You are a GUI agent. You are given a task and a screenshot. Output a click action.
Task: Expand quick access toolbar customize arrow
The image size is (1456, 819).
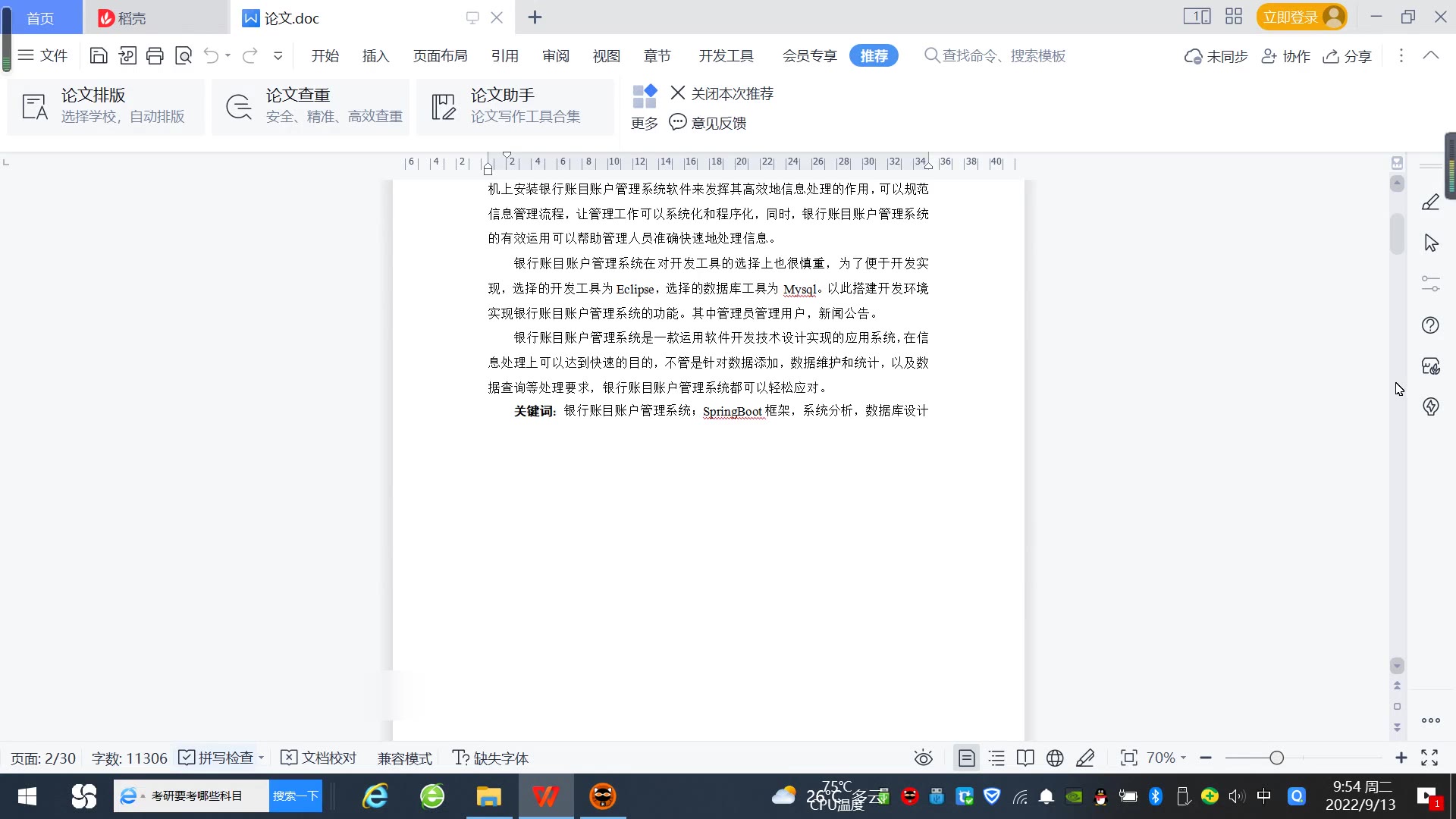(x=278, y=55)
